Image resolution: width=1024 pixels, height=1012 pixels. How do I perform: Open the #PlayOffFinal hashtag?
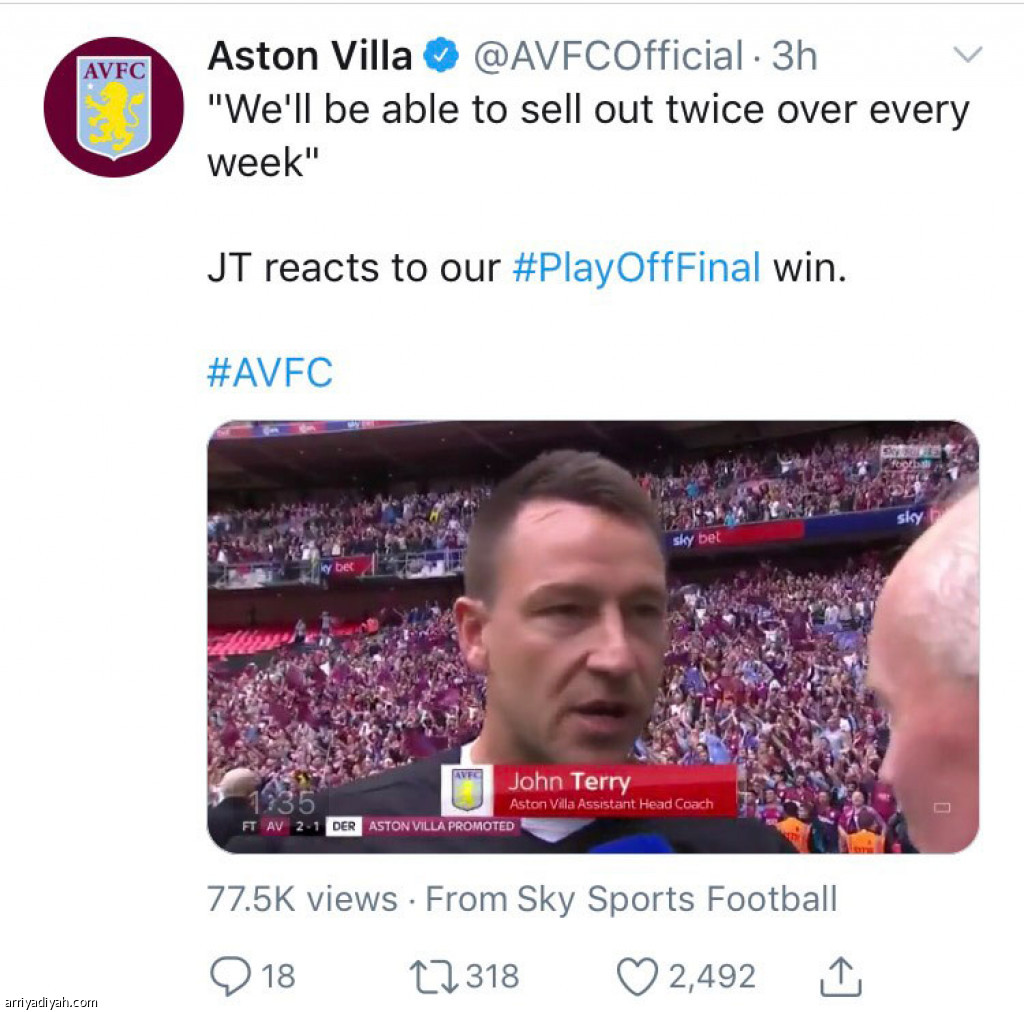click(x=637, y=268)
